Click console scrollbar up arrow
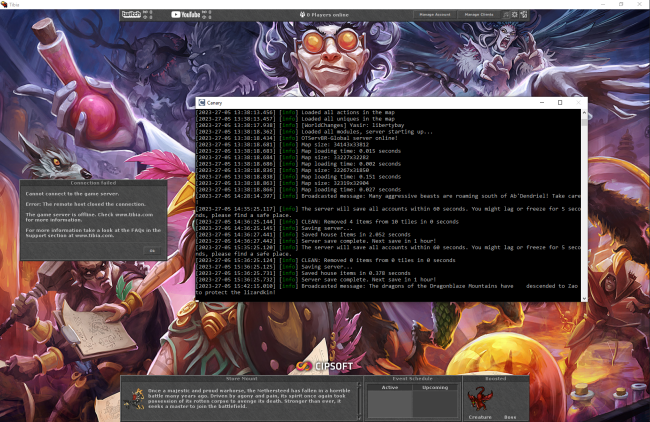The image size is (650, 422). pyautogui.click(x=584, y=112)
